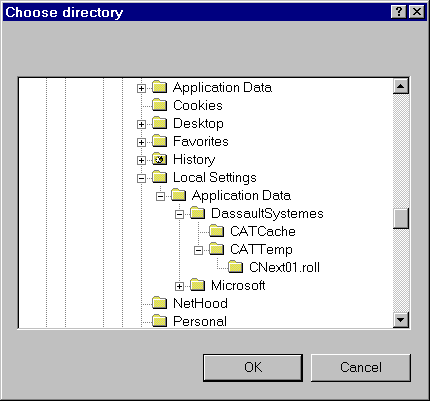430x401 pixels.
Task: Click the vertical scrollbar thumb
Action: pyautogui.click(x=401, y=218)
